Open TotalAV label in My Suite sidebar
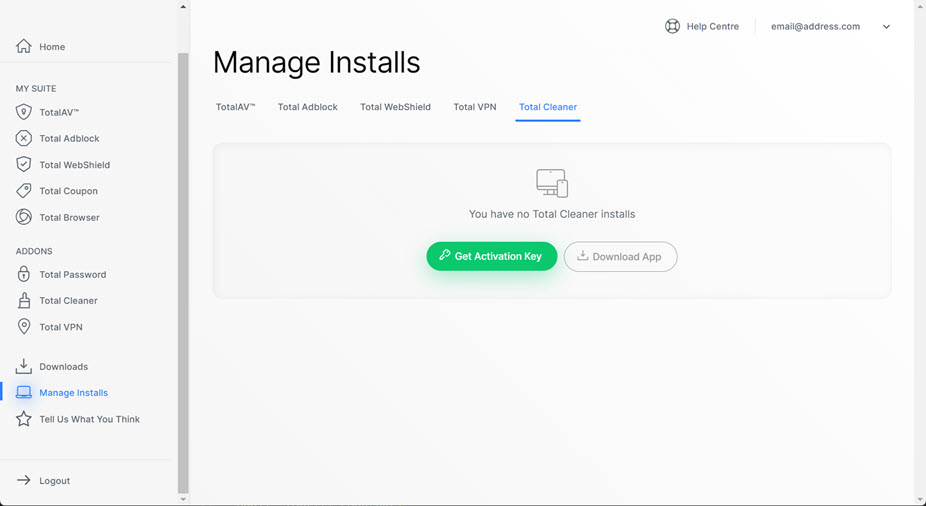The width and height of the screenshot is (926, 506). pos(59,112)
